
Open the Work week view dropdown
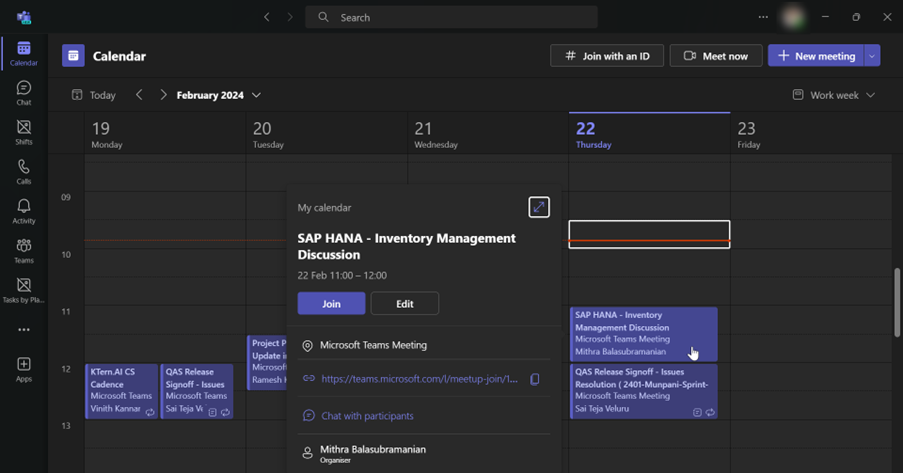coord(834,95)
